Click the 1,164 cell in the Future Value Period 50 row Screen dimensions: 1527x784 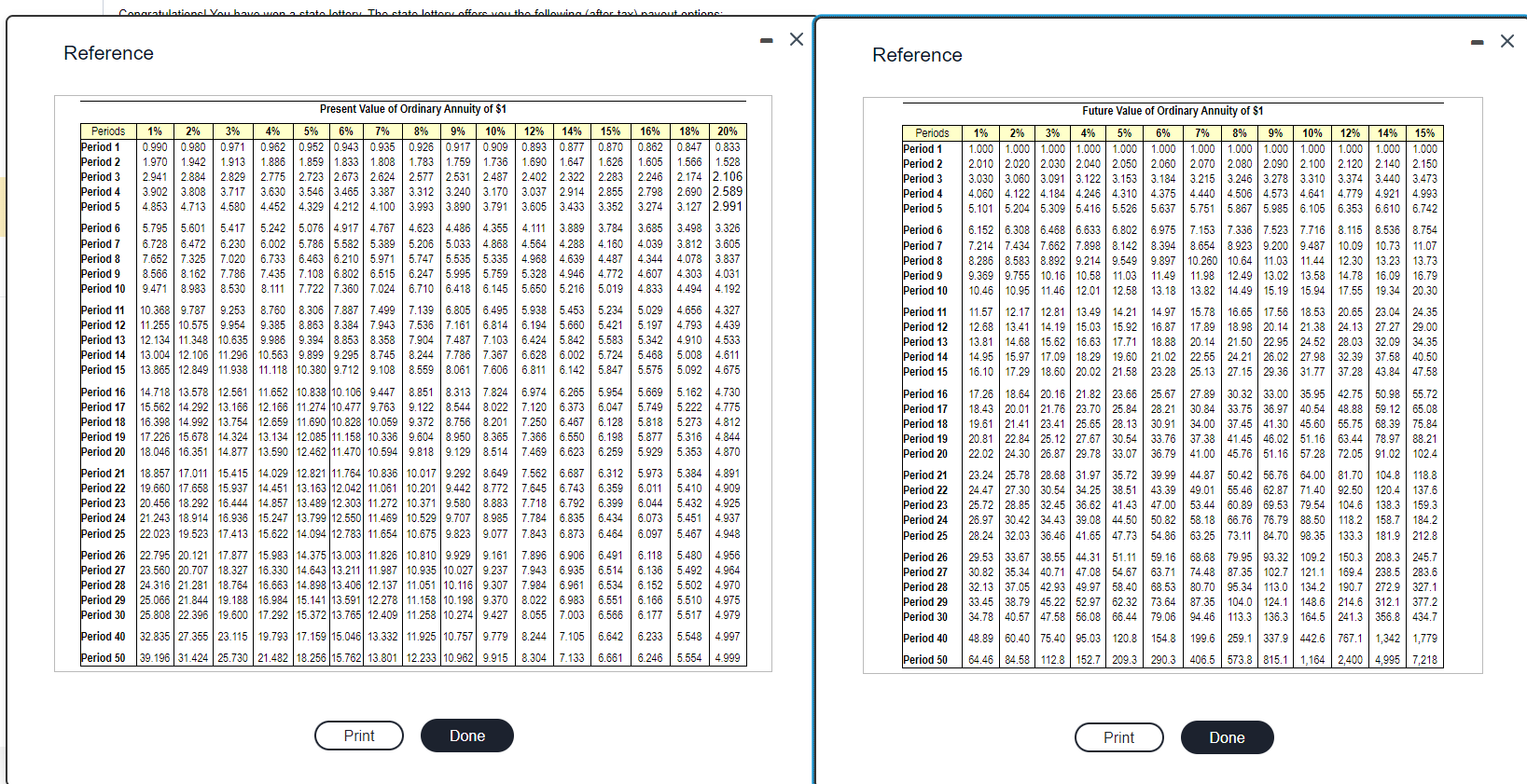pos(1312,660)
